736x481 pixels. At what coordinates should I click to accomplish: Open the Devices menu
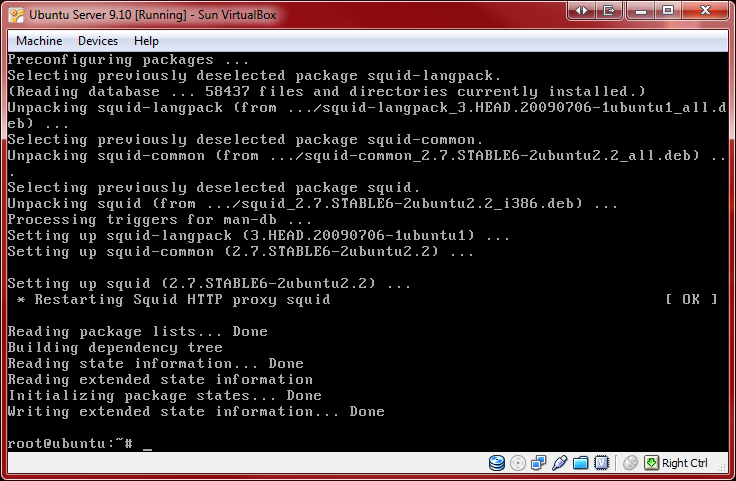(x=98, y=41)
